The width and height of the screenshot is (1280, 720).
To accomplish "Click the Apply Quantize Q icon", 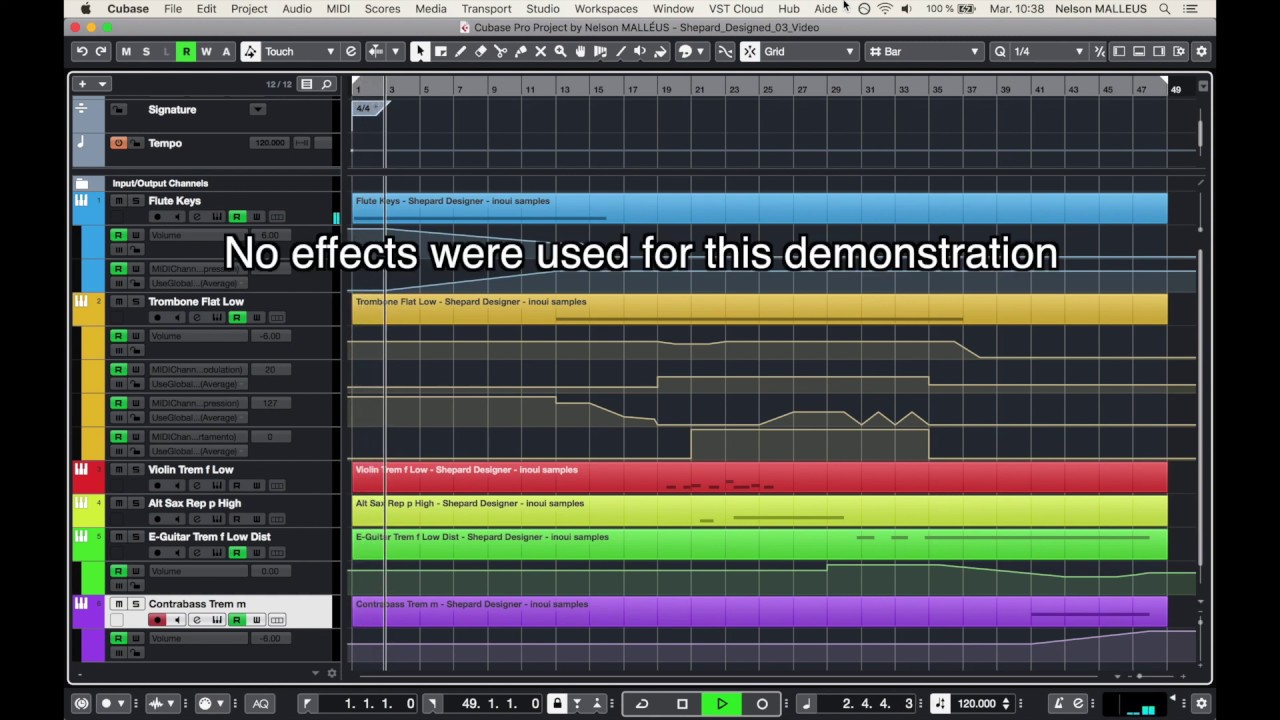I will coord(999,52).
